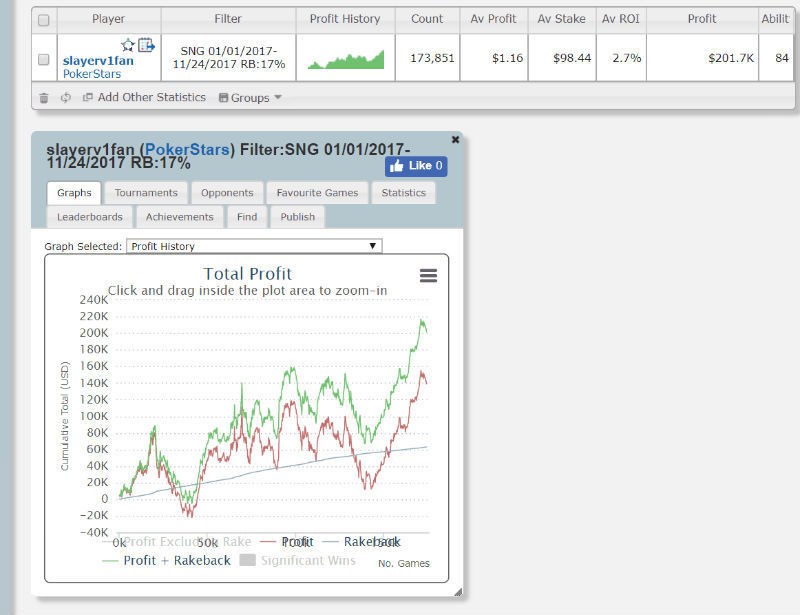
Task: Click Add Other Statistics
Action: pos(144,98)
